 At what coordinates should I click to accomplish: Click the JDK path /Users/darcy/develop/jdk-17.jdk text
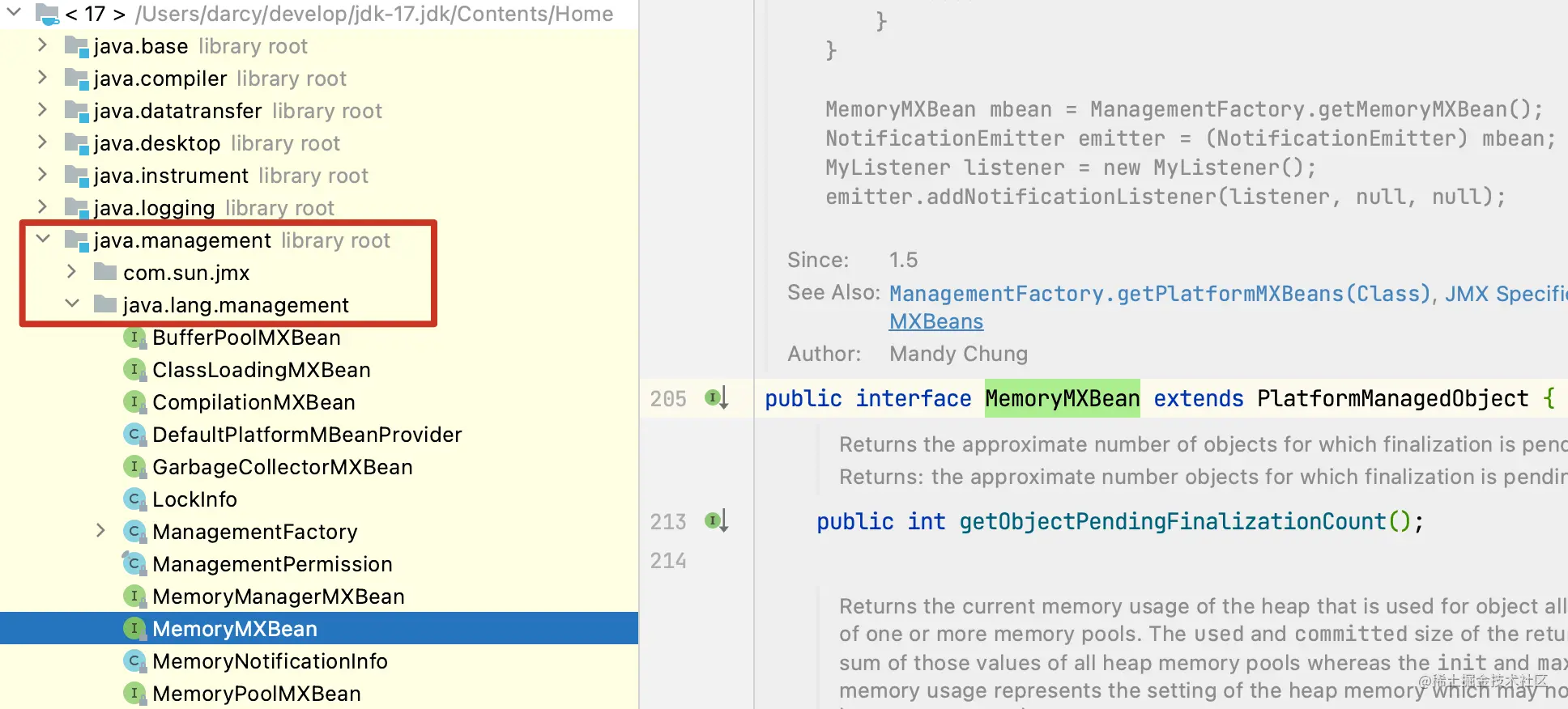[374, 14]
